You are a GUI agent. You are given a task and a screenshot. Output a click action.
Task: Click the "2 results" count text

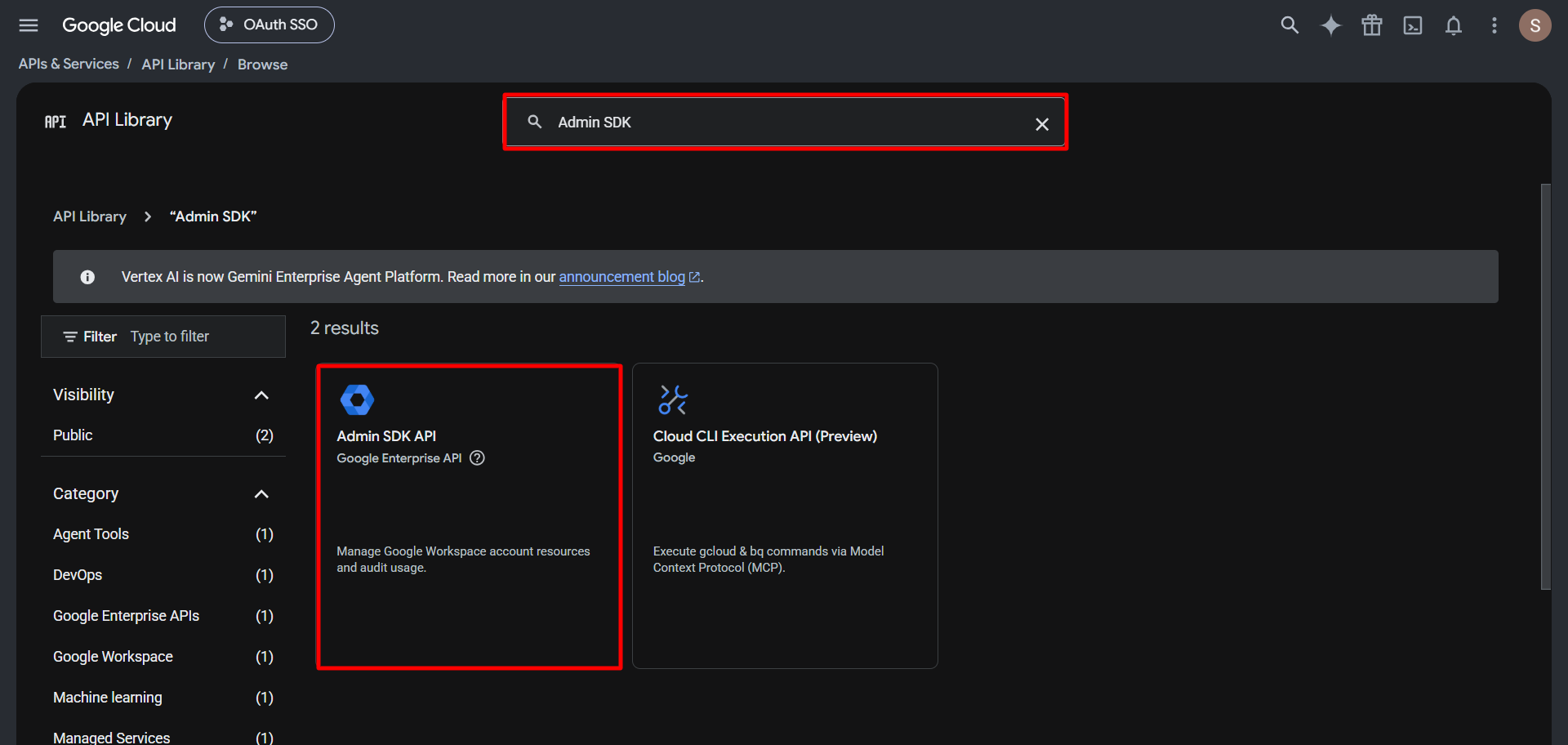[x=345, y=328]
